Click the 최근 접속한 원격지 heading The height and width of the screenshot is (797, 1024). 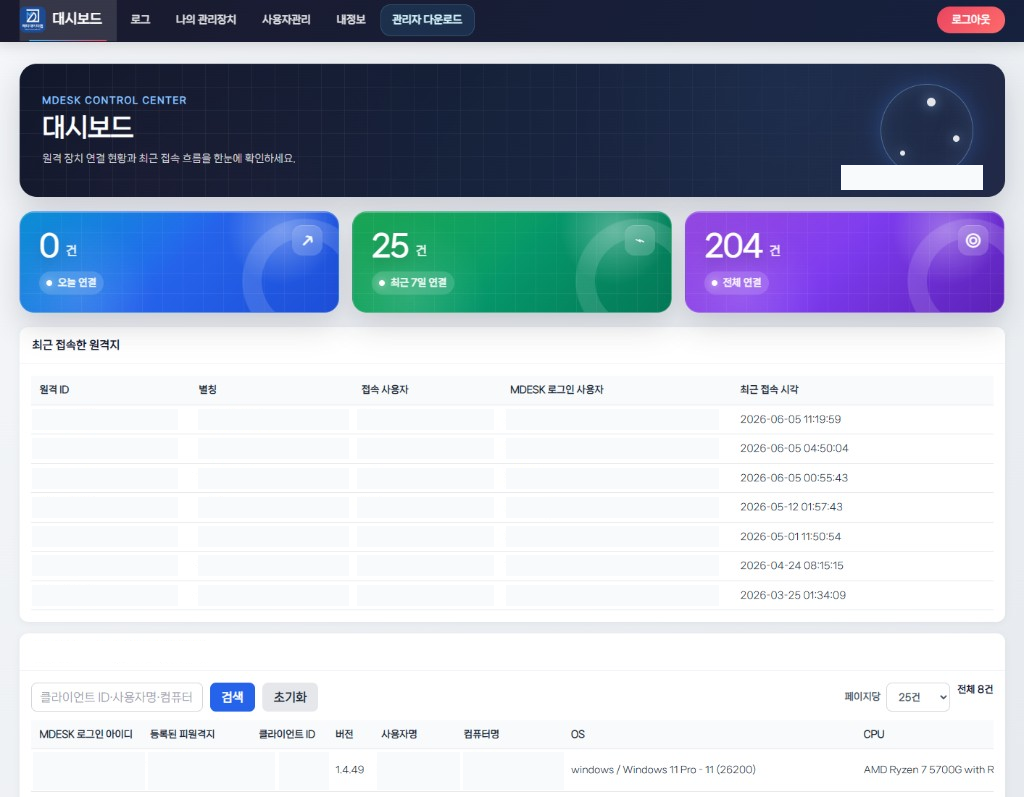(76, 345)
